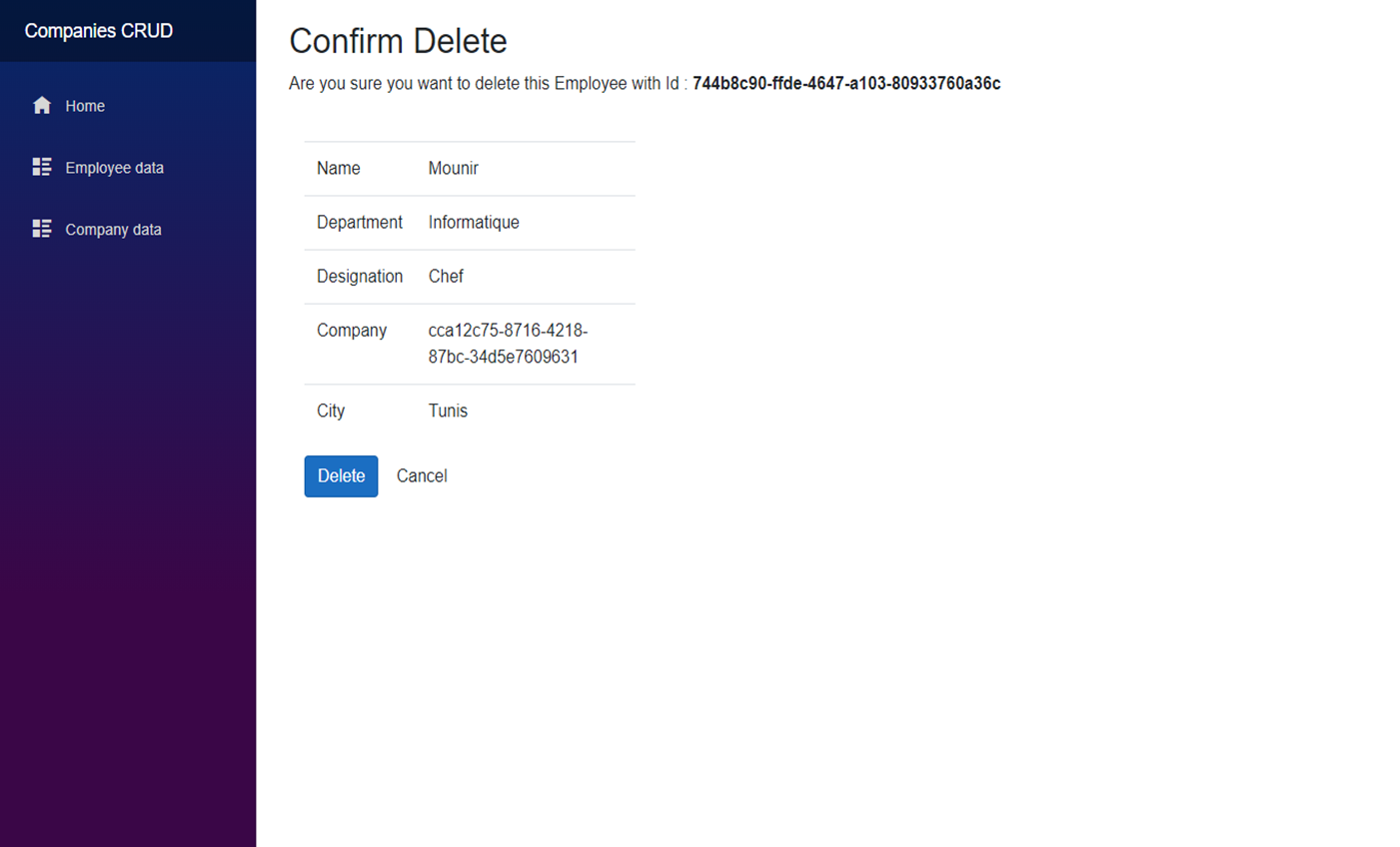
Task: Click the Confirm Delete page heading
Action: click(398, 41)
